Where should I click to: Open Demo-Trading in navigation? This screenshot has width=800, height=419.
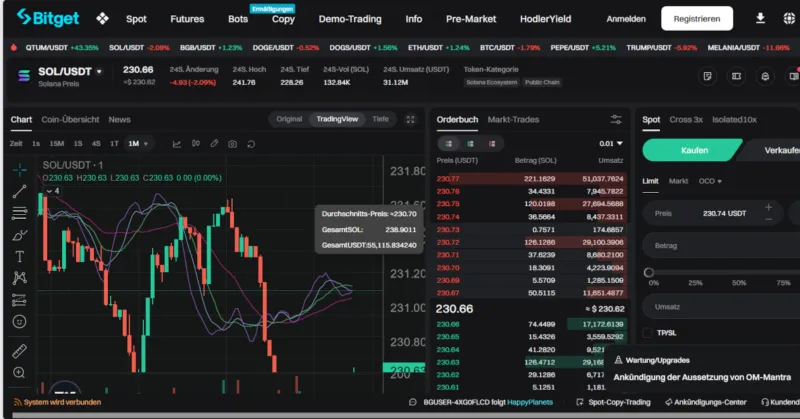point(350,19)
